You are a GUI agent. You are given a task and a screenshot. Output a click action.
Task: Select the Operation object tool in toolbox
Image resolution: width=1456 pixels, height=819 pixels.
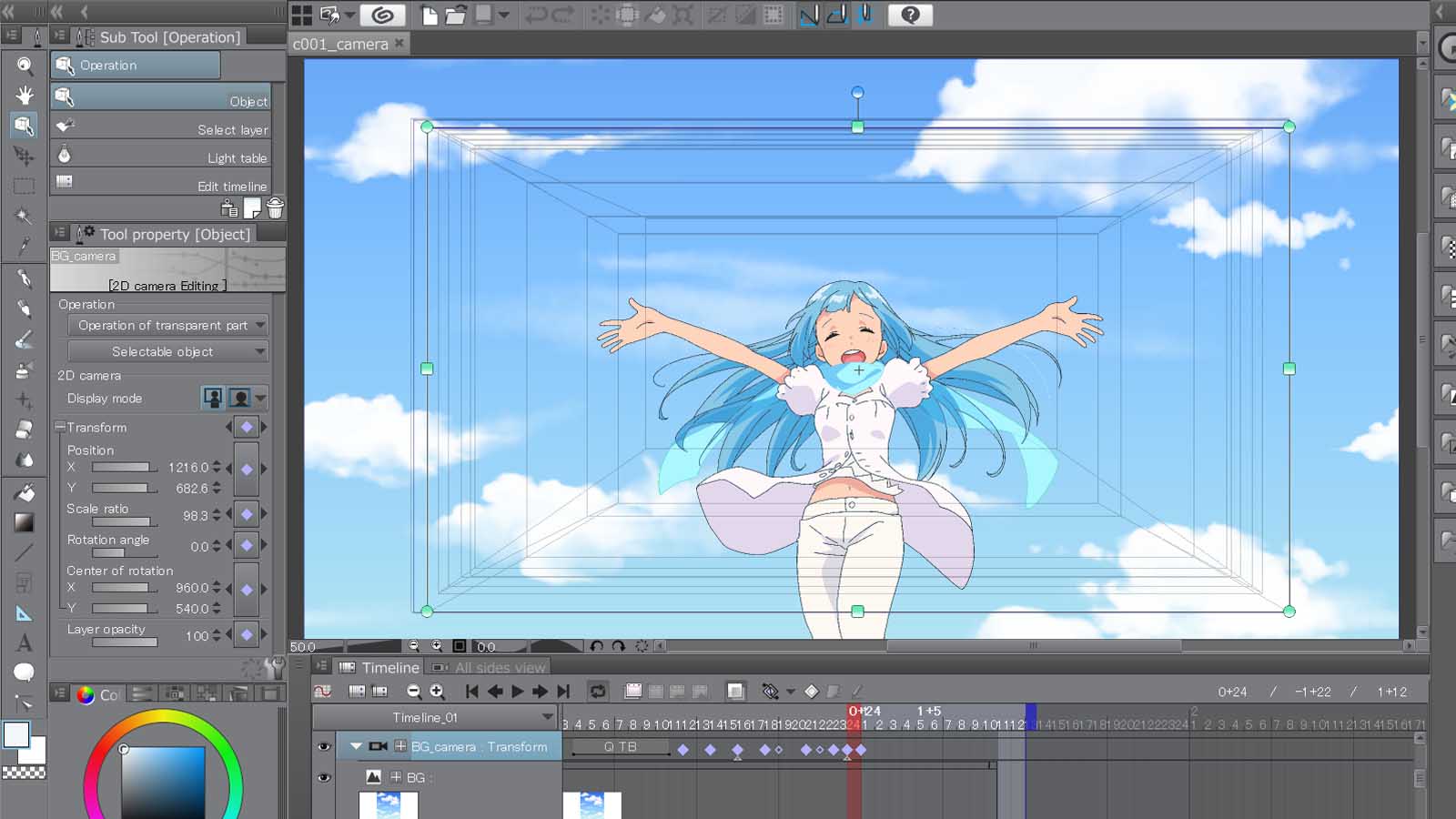pos(25,126)
